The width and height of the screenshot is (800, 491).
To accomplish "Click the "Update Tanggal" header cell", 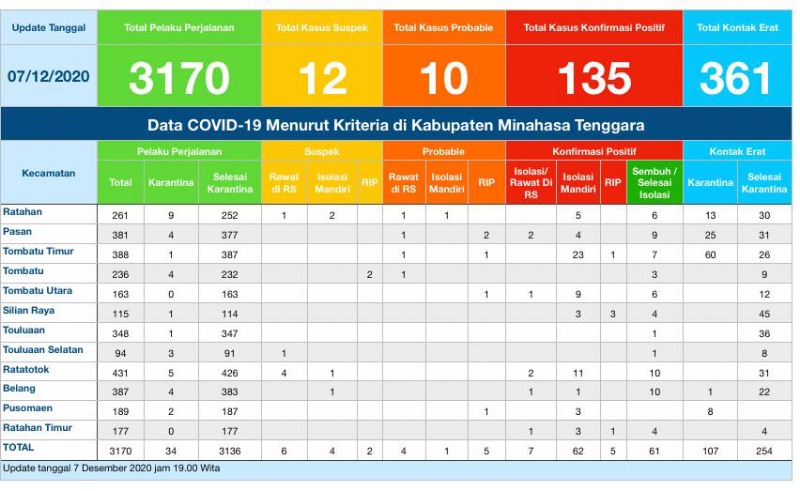I will pyautogui.click(x=48, y=28).
